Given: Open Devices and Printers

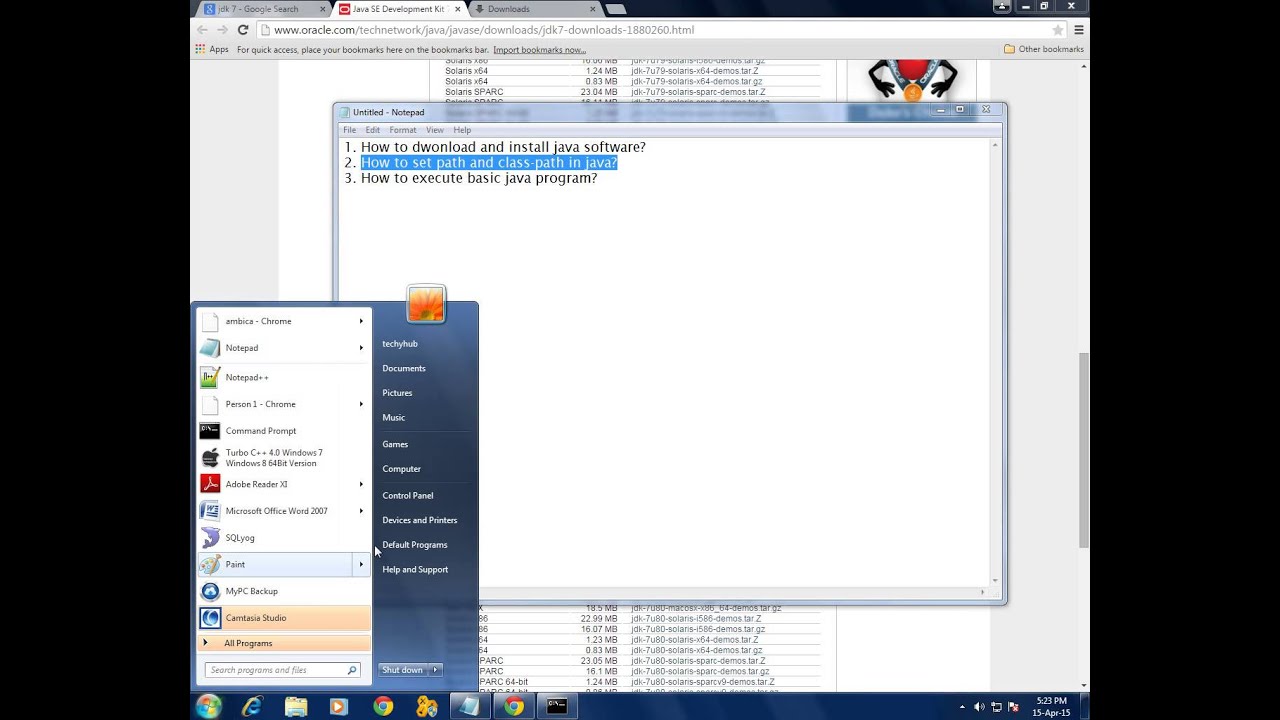Looking at the screenshot, I should tap(420, 520).
